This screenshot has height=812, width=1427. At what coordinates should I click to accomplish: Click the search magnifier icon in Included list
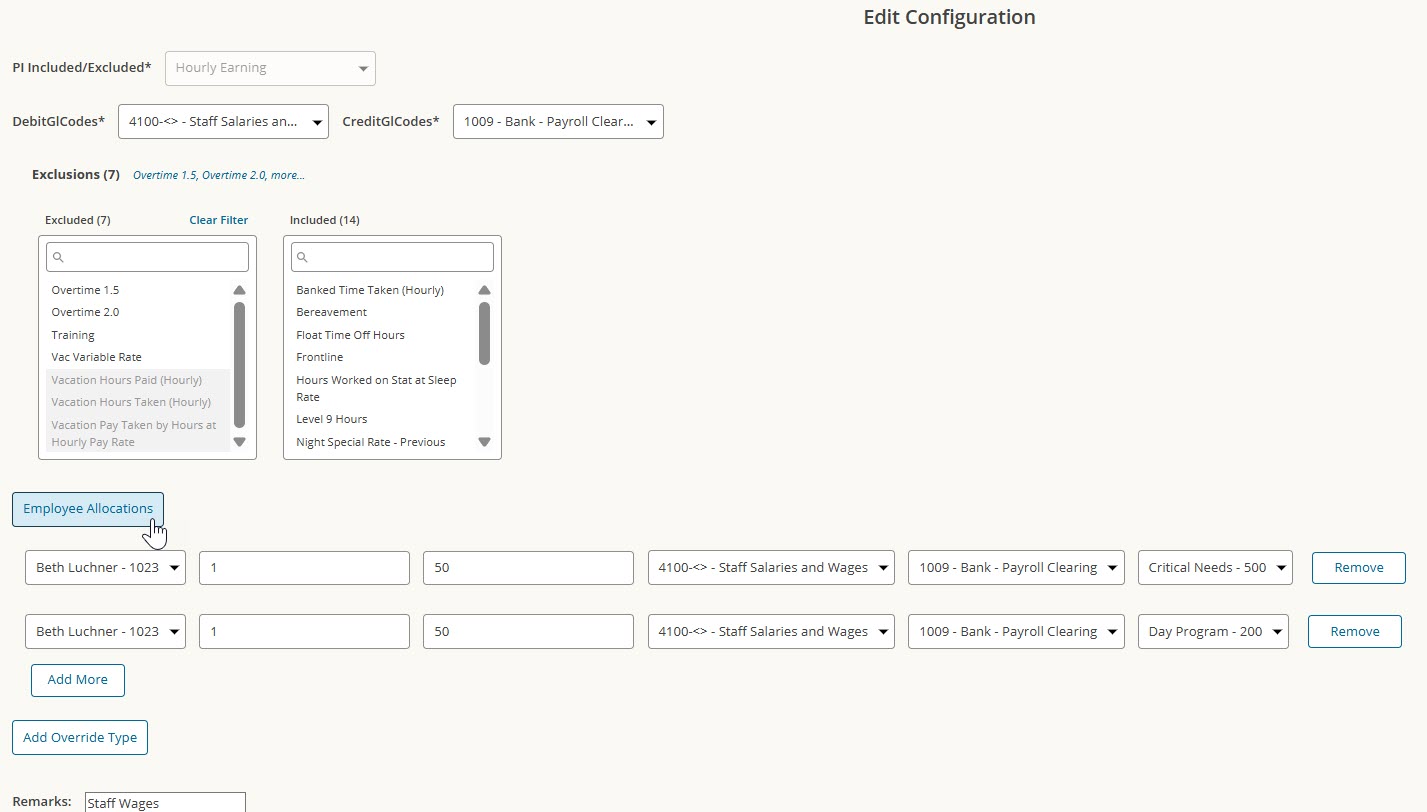(304, 258)
